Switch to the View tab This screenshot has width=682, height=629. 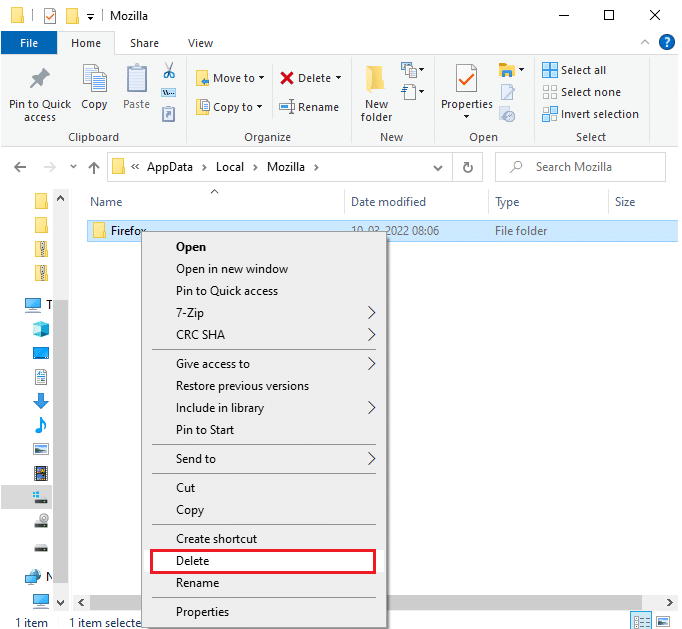tap(200, 43)
